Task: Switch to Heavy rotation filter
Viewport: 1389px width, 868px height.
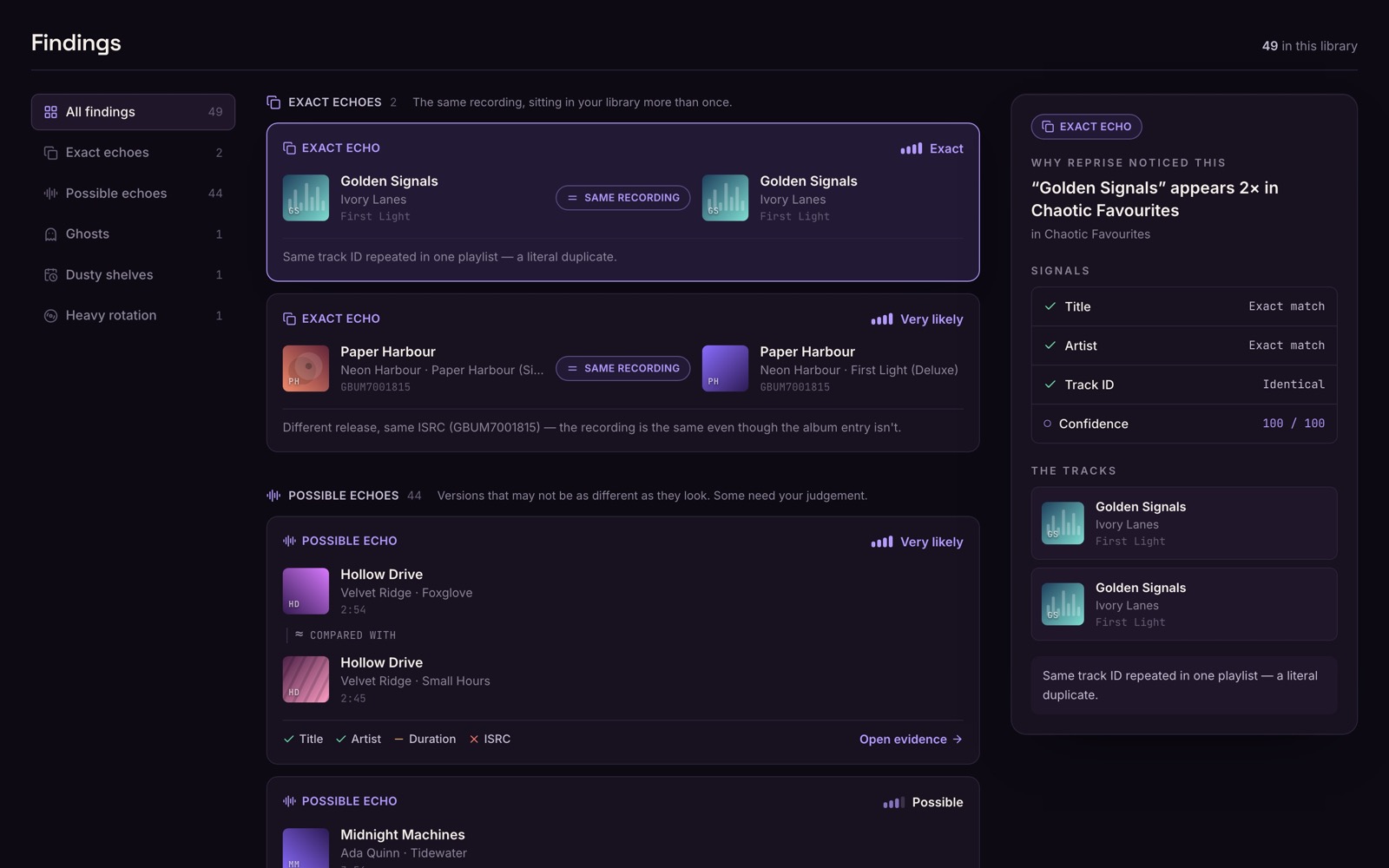Action: [133, 316]
